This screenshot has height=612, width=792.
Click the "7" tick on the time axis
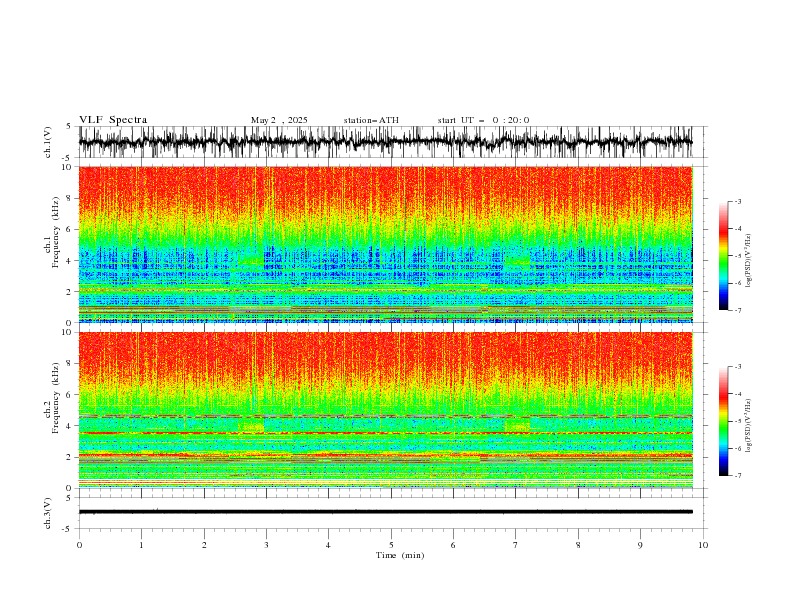516,545
